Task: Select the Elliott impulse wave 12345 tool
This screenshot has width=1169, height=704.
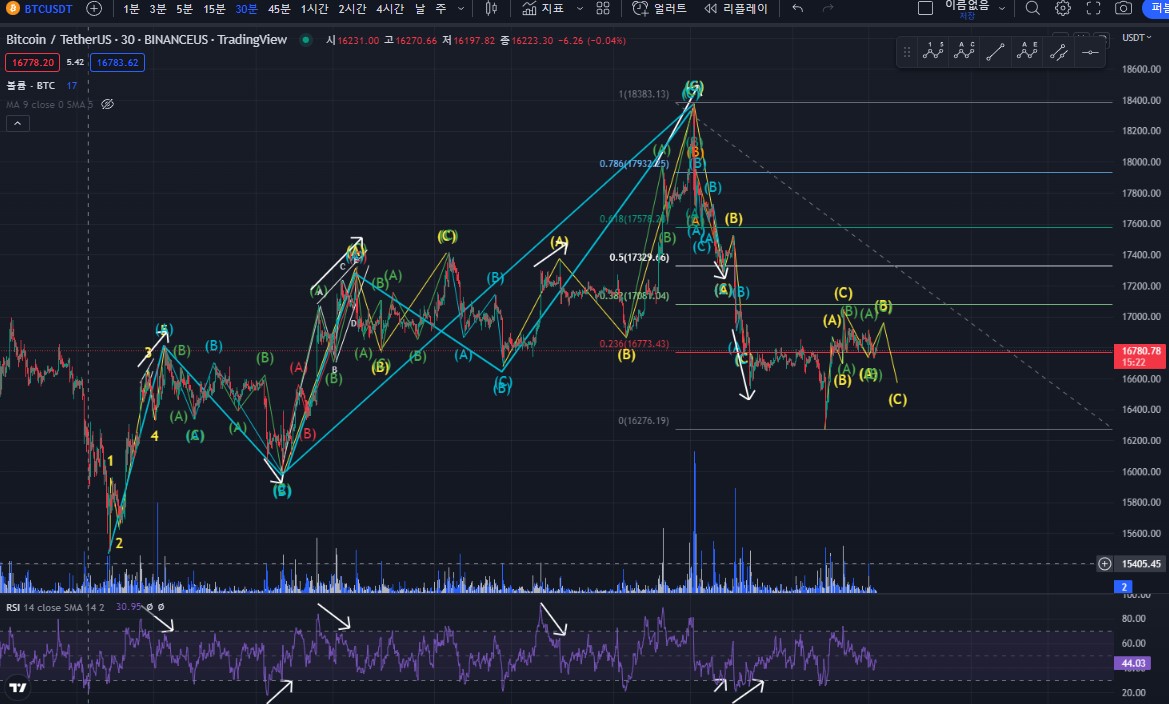Action: [x=933, y=51]
